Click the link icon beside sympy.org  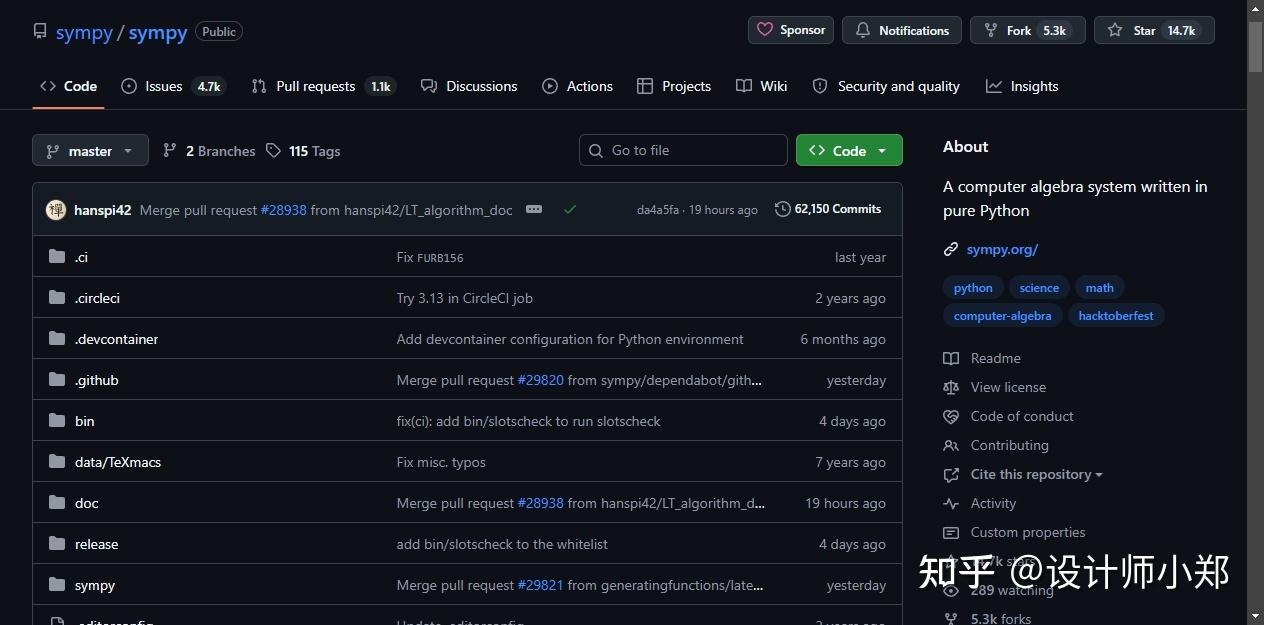[951, 249]
